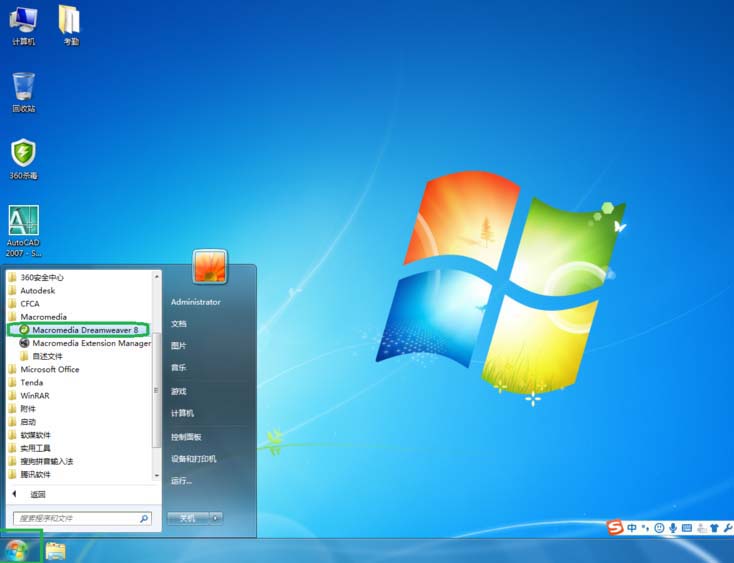Click the user account picture thumbnail

pyautogui.click(x=210, y=267)
